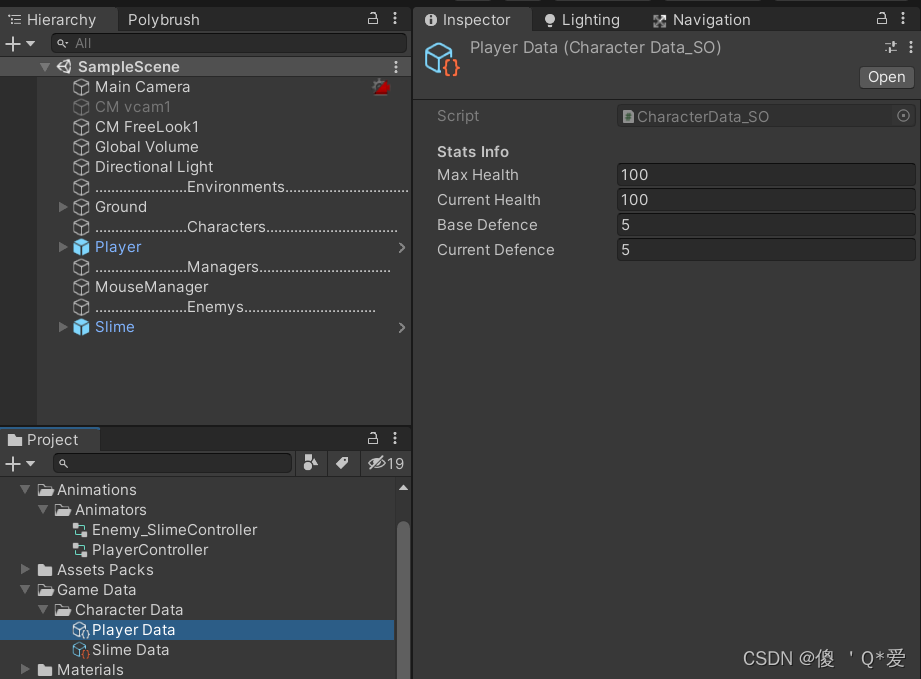Open the search-by-type filter in Project panel
The height and width of the screenshot is (679, 921).
(311, 463)
